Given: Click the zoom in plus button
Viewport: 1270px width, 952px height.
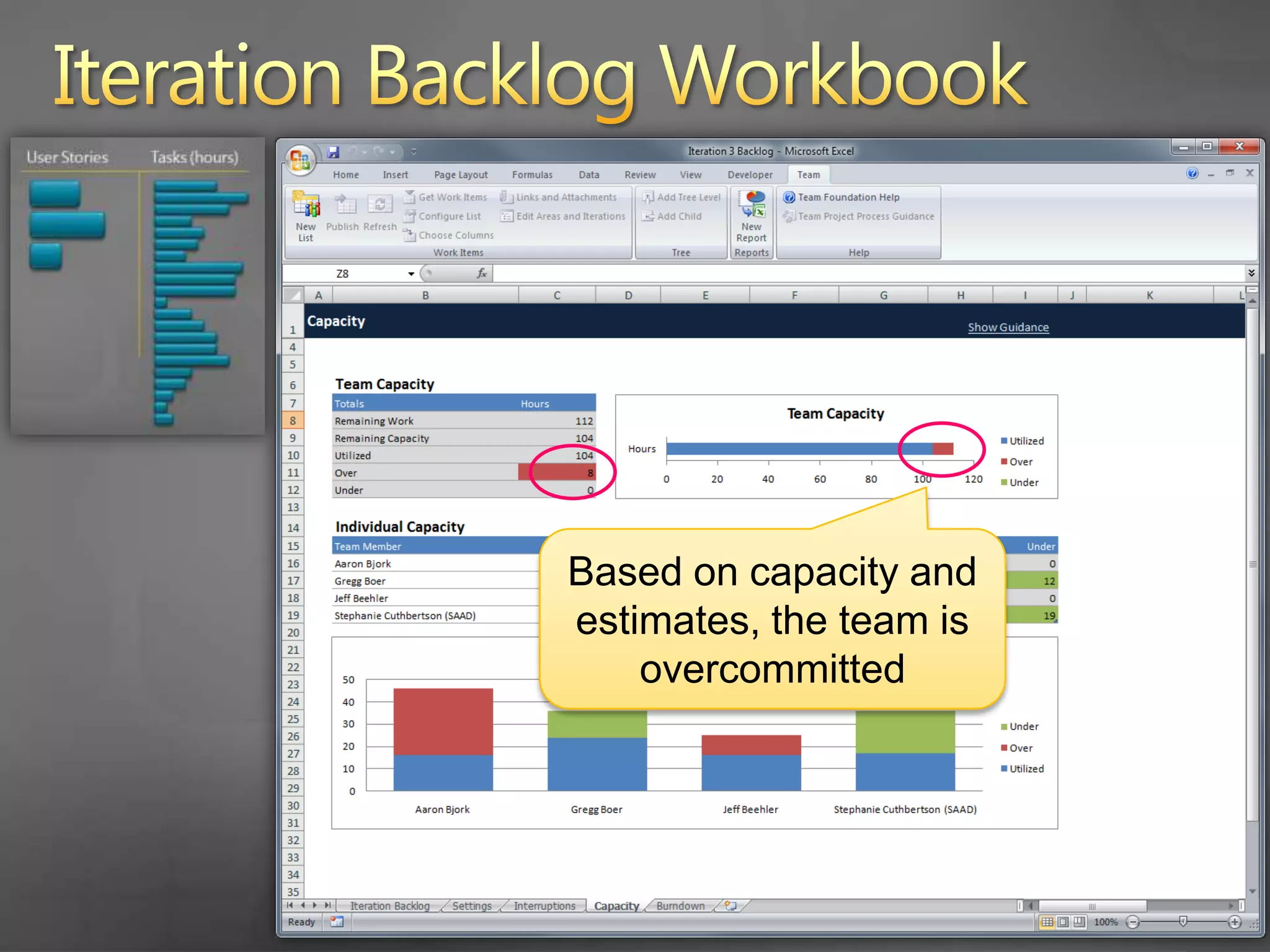Looking at the screenshot, I should pyautogui.click(x=1235, y=922).
